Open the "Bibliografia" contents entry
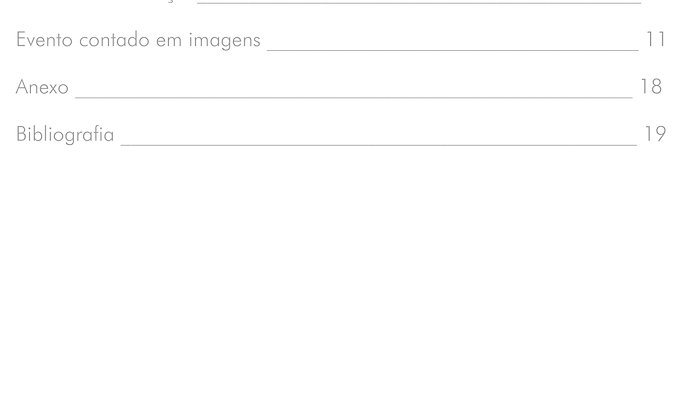700x416 pixels. (65, 134)
